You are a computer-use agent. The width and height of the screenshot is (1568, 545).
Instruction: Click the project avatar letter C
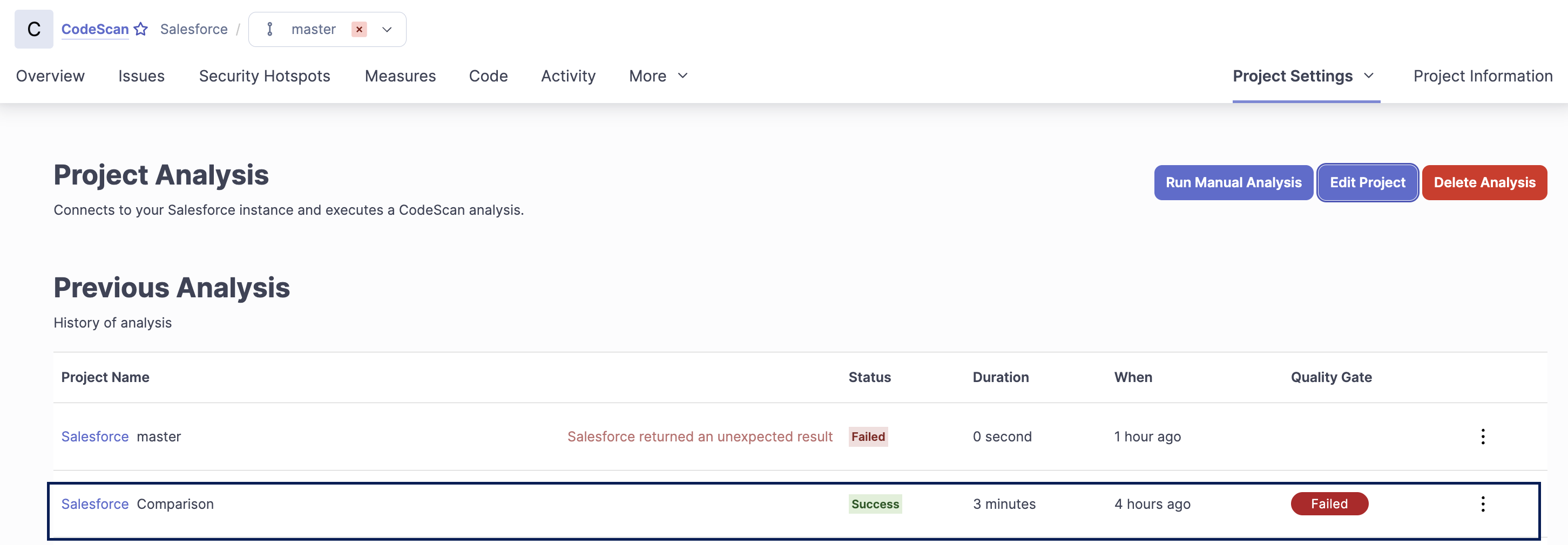[x=34, y=29]
